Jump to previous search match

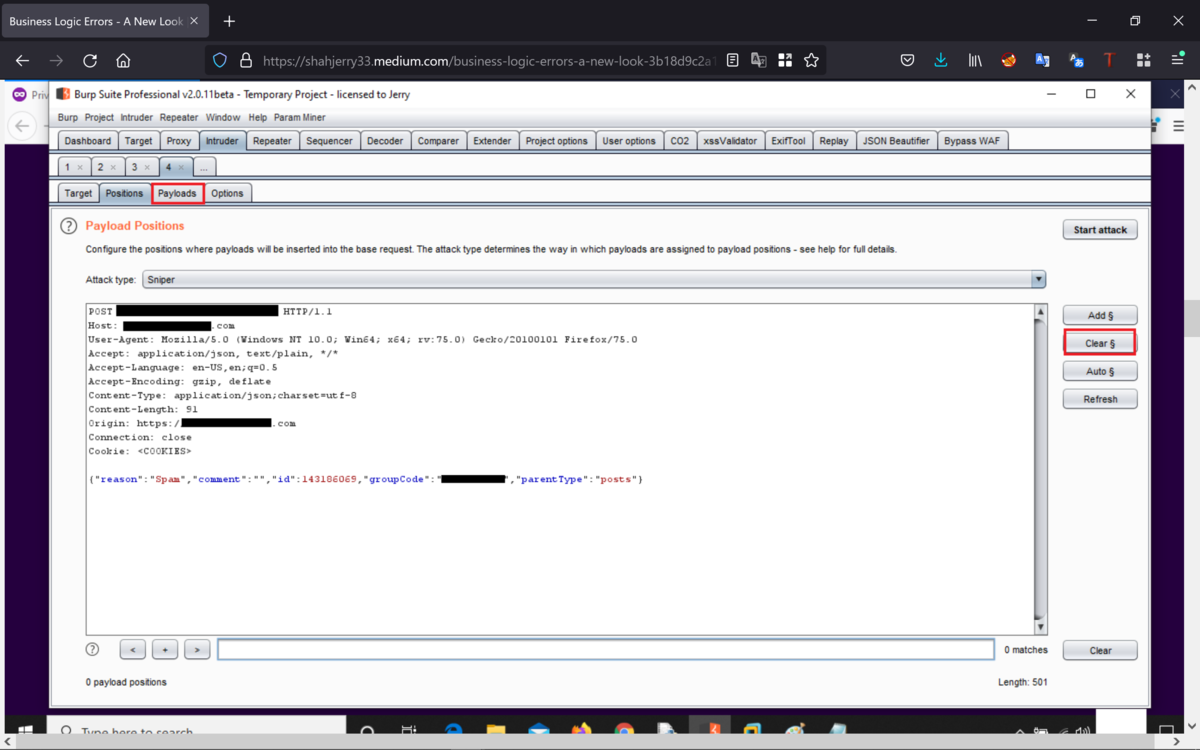132,650
